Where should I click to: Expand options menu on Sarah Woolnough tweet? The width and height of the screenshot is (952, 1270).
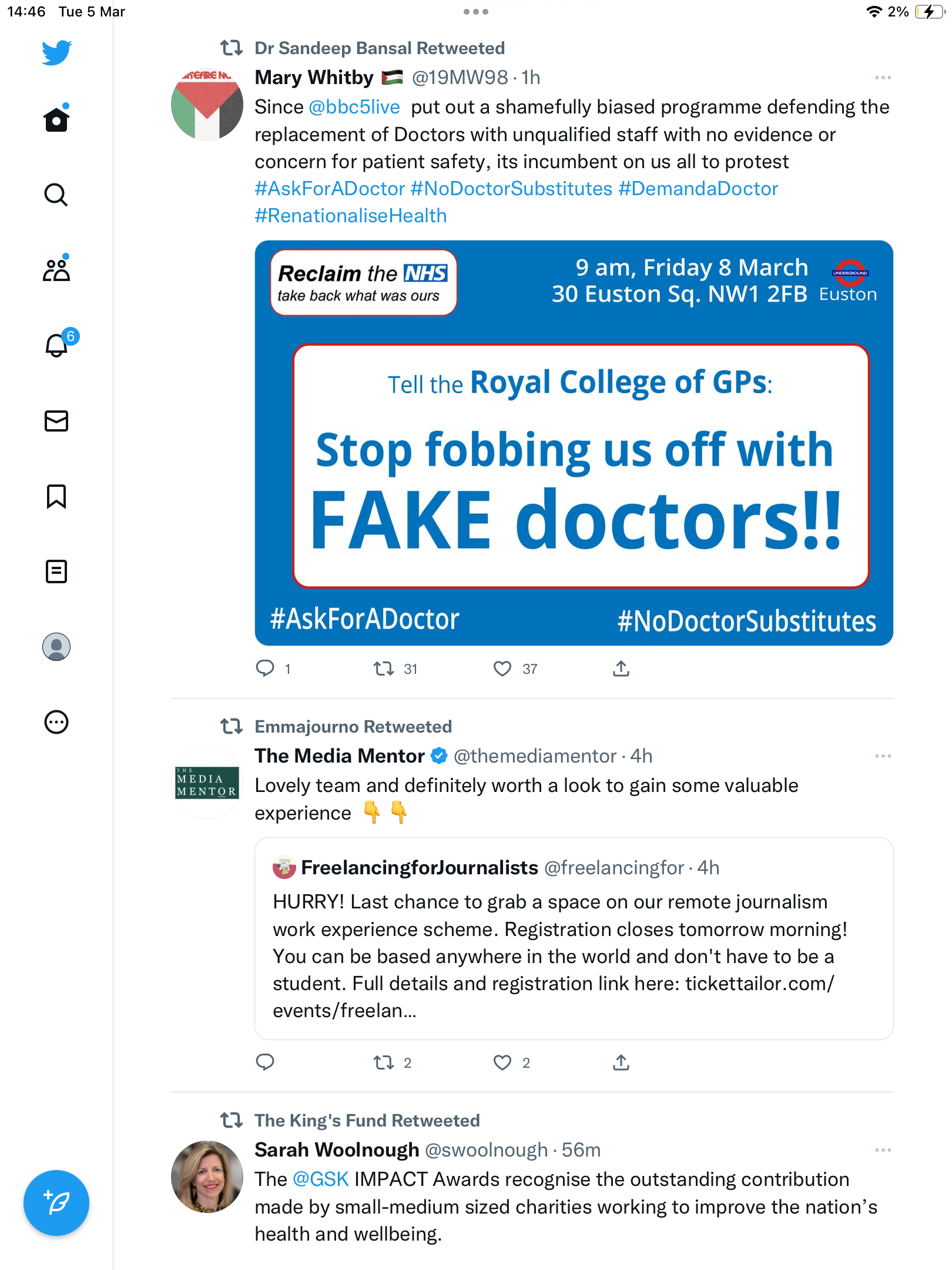pos(883,1150)
